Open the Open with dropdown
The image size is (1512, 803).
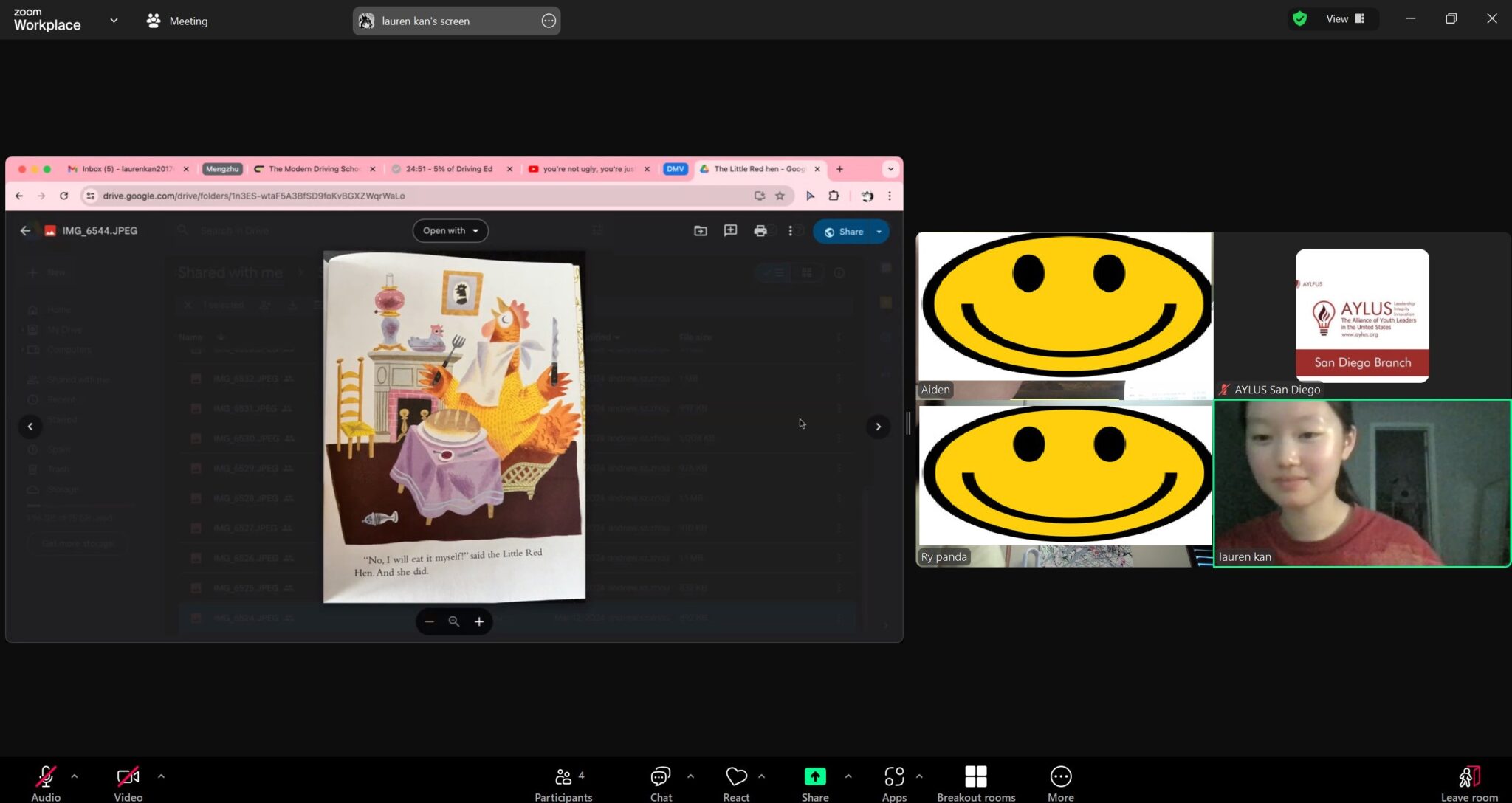point(450,231)
